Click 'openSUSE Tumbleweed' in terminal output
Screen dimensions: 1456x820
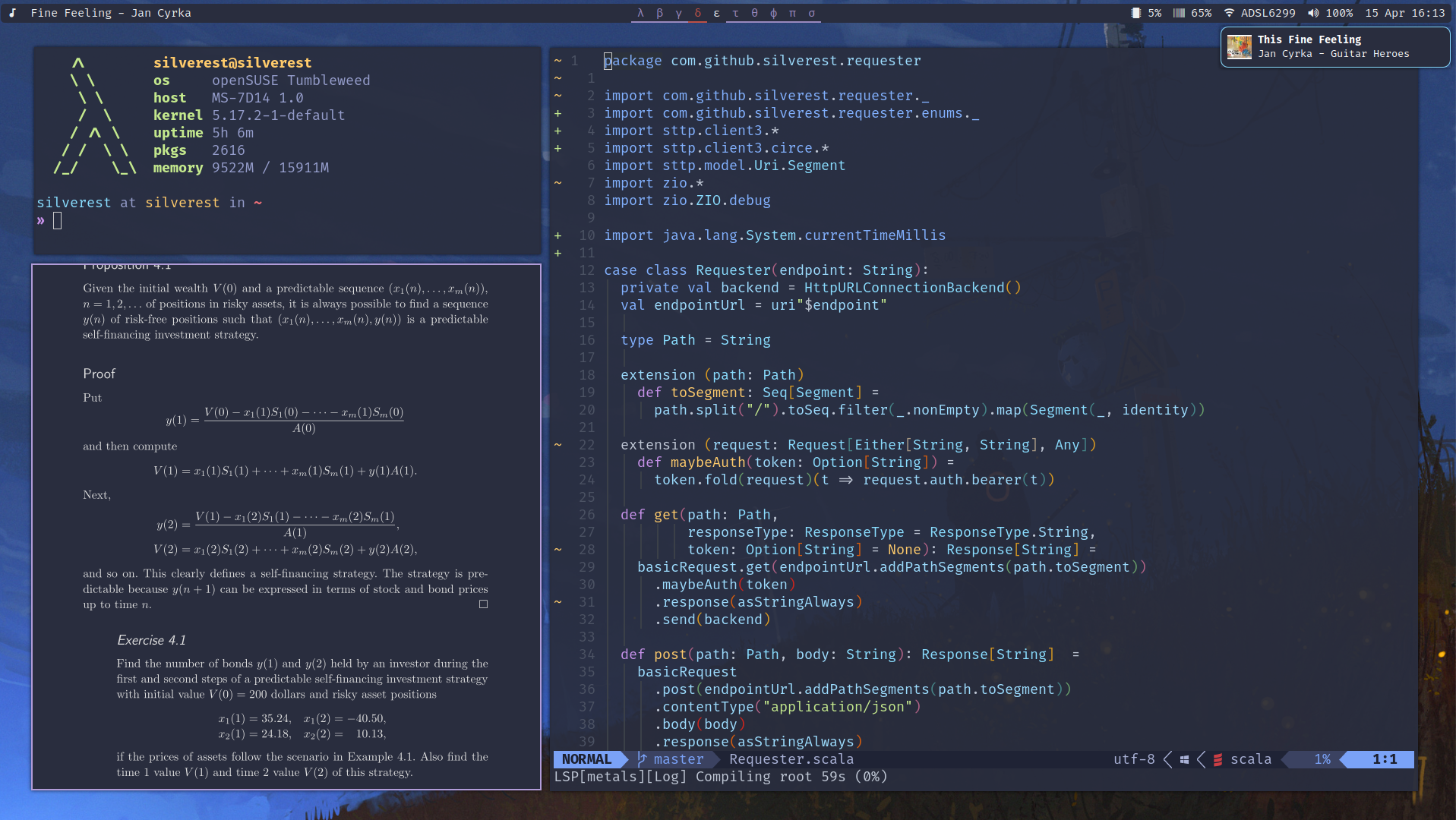pyautogui.click(x=291, y=80)
